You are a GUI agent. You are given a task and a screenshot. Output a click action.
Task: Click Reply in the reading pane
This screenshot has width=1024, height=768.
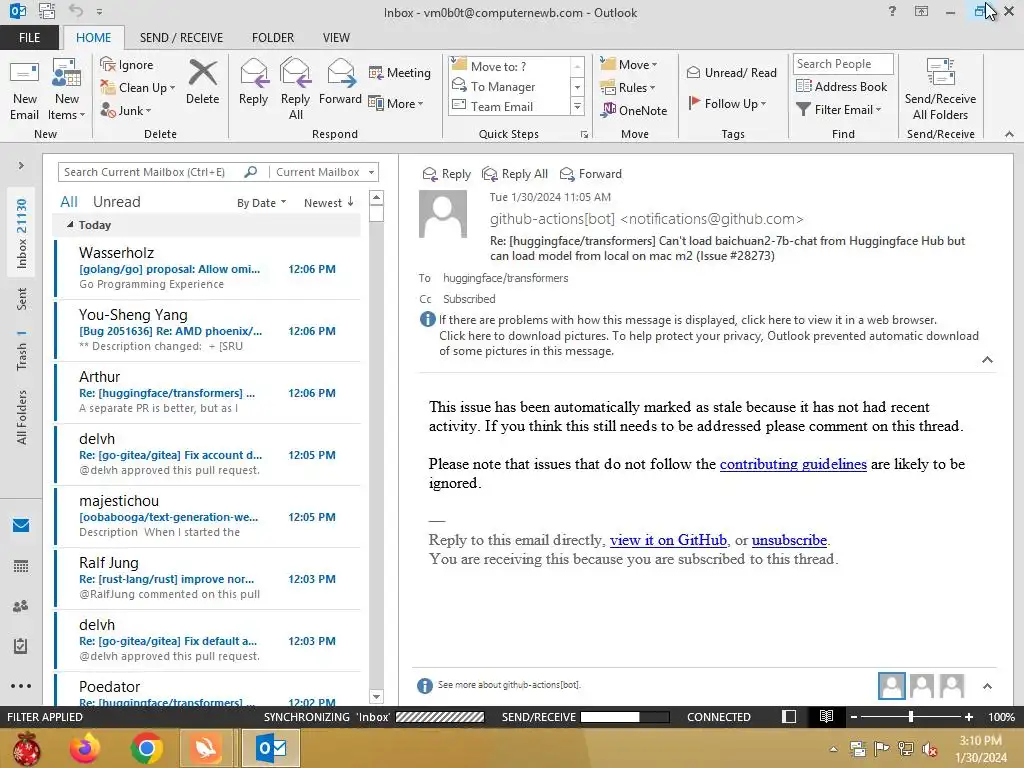pyautogui.click(x=447, y=174)
